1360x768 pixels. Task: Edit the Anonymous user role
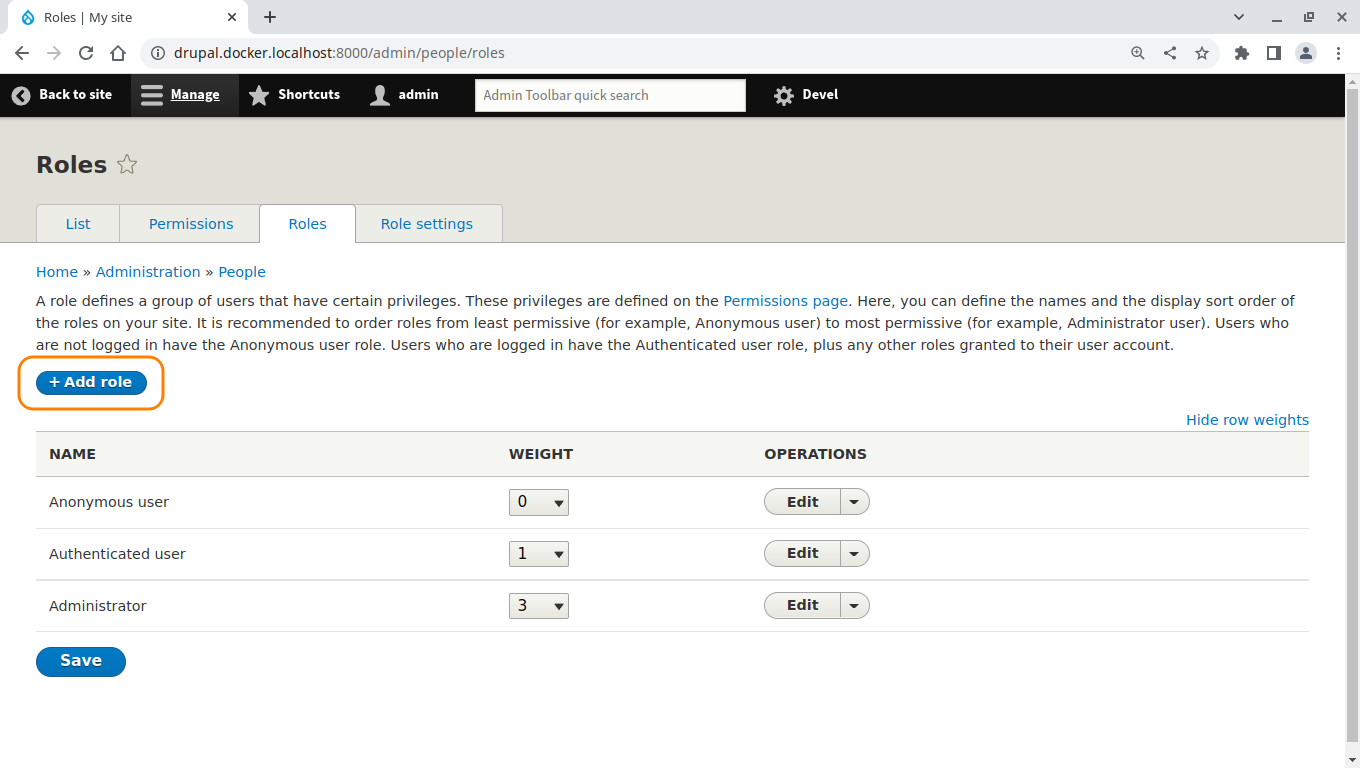pyautogui.click(x=802, y=502)
